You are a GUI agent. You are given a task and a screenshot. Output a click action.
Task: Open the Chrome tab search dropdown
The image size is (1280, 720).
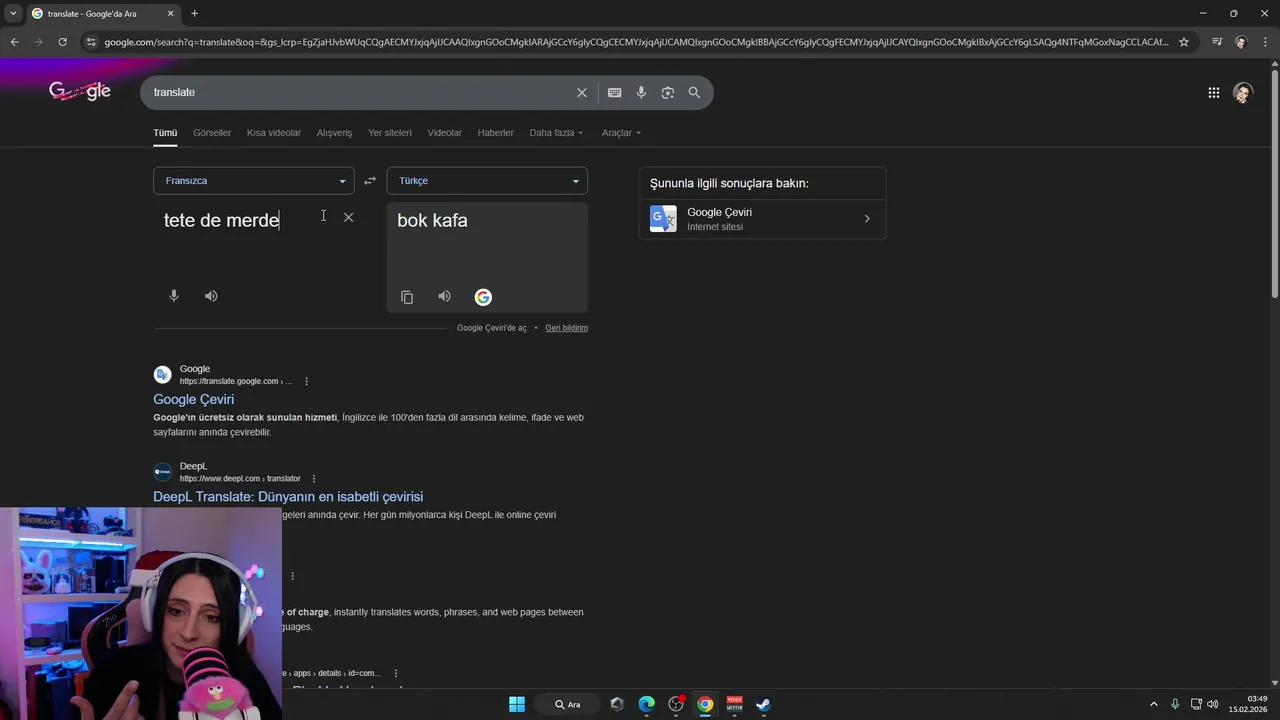pos(13,14)
